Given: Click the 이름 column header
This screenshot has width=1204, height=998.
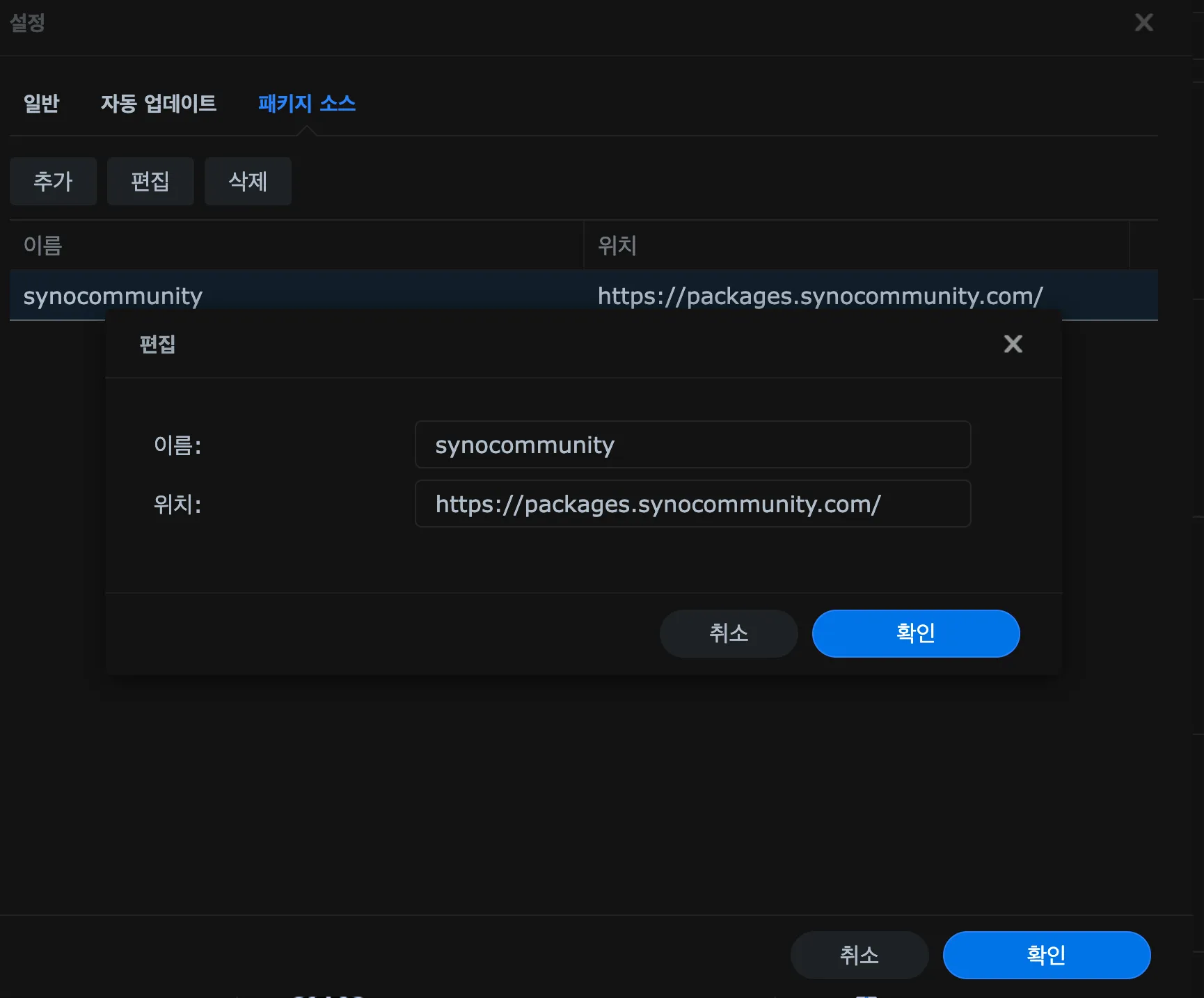Looking at the screenshot, I should [42, 246].
